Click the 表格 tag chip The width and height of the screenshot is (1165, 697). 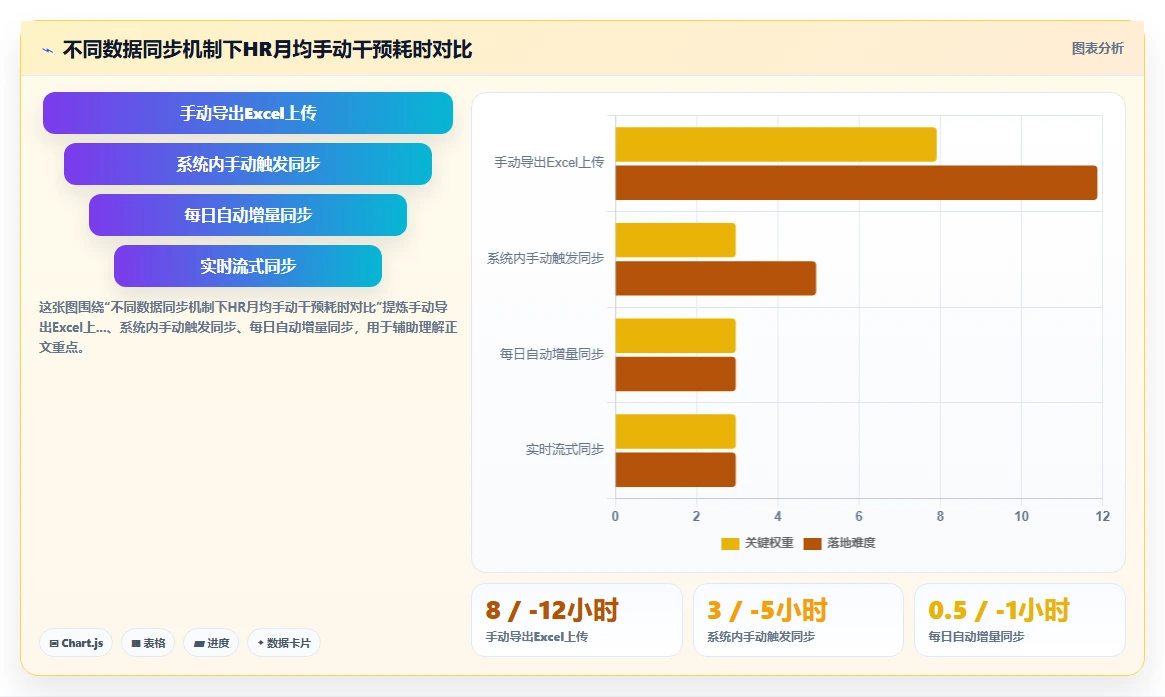148,643
